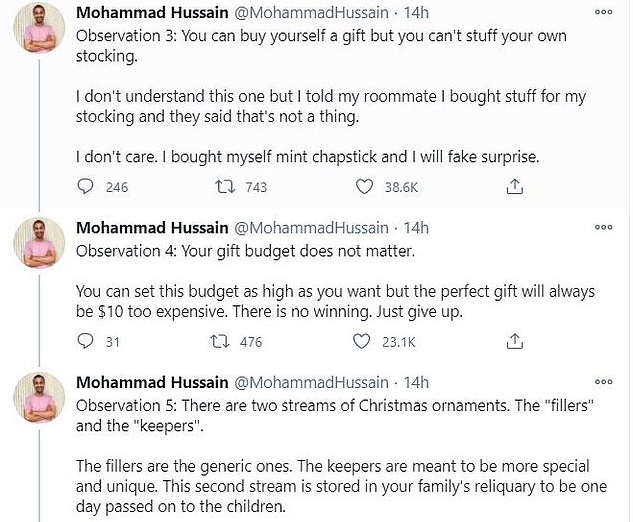Image resolution: width=633 pixels, height=522 pixels.
Task: Open the 14h timestamp on Observation 5 tweet
Action: (x=415, y=382)
